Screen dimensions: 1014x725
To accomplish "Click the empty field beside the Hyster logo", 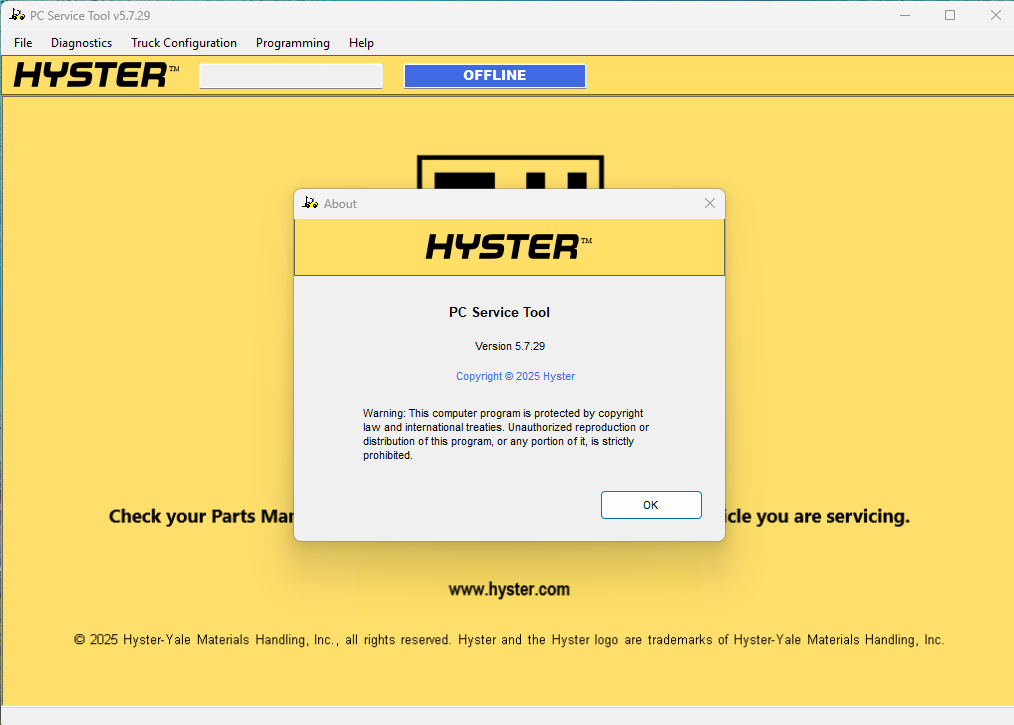I will [x=291, y=75].
